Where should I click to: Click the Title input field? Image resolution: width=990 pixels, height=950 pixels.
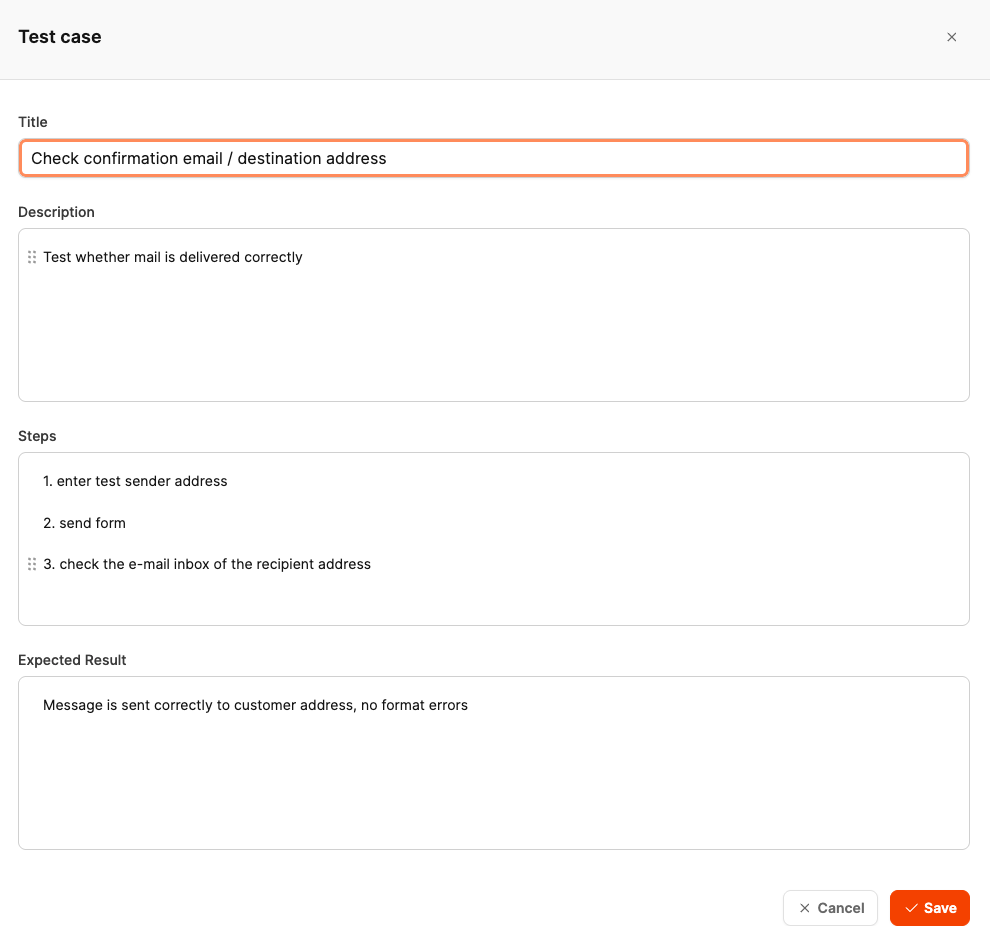point(493,158)
